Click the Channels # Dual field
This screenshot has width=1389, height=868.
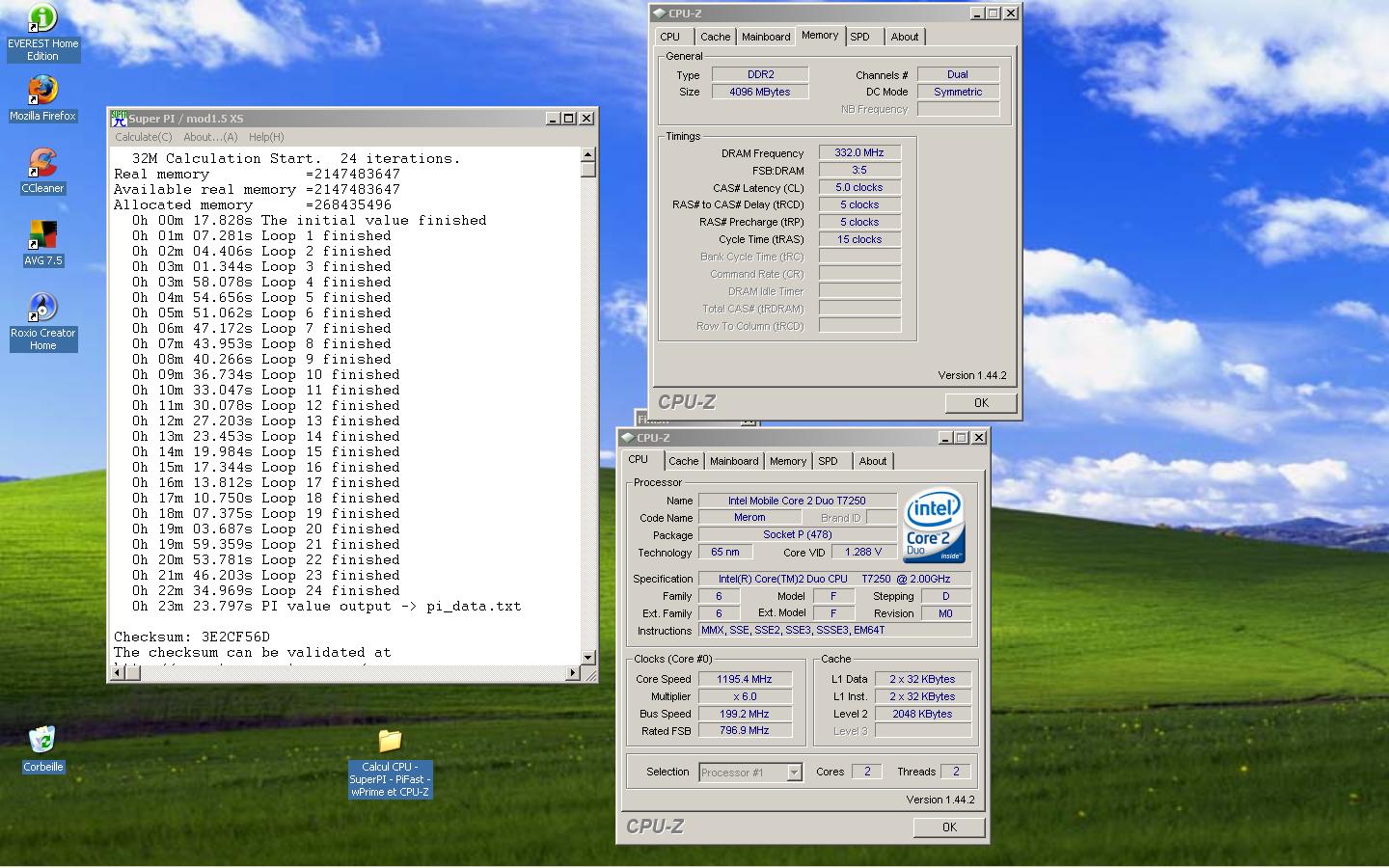tap(958, 74)
